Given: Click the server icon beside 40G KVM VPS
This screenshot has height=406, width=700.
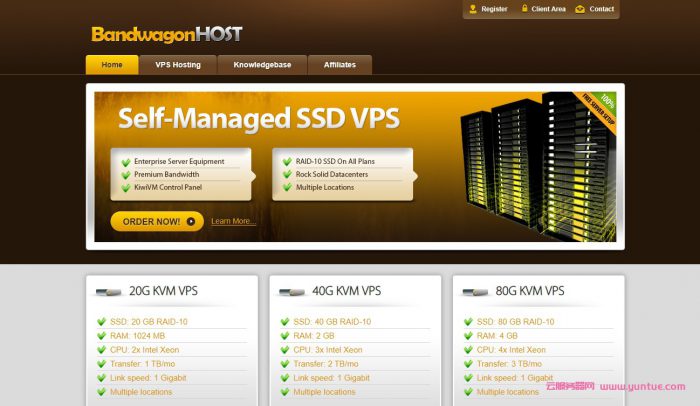Looking at the screenshot, I should pyautogui.click(x=292, y=292).
